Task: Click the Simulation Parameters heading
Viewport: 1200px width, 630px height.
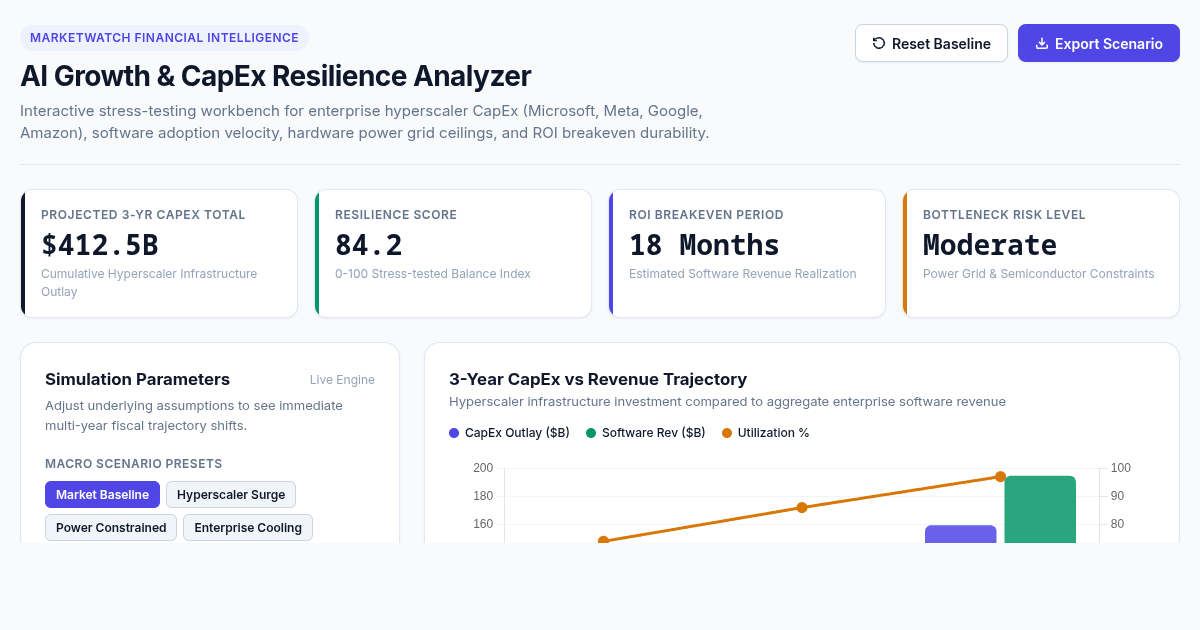Action: (137, 379)
